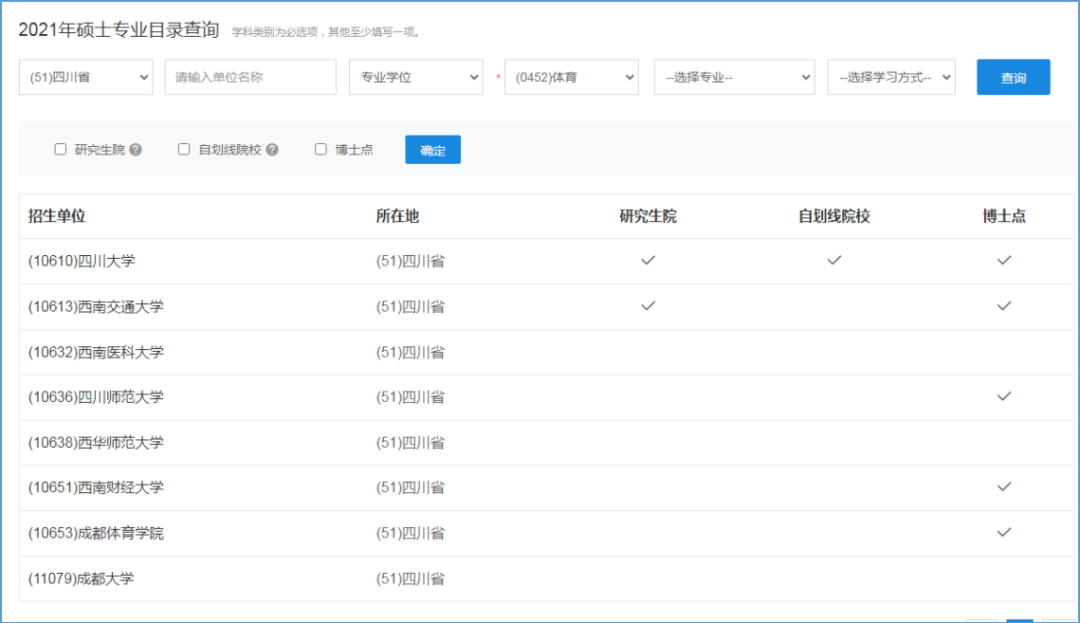Open the (51)四川省 province dropdown
Viewport: 1080px width, 623px height.
pos(86,77)
